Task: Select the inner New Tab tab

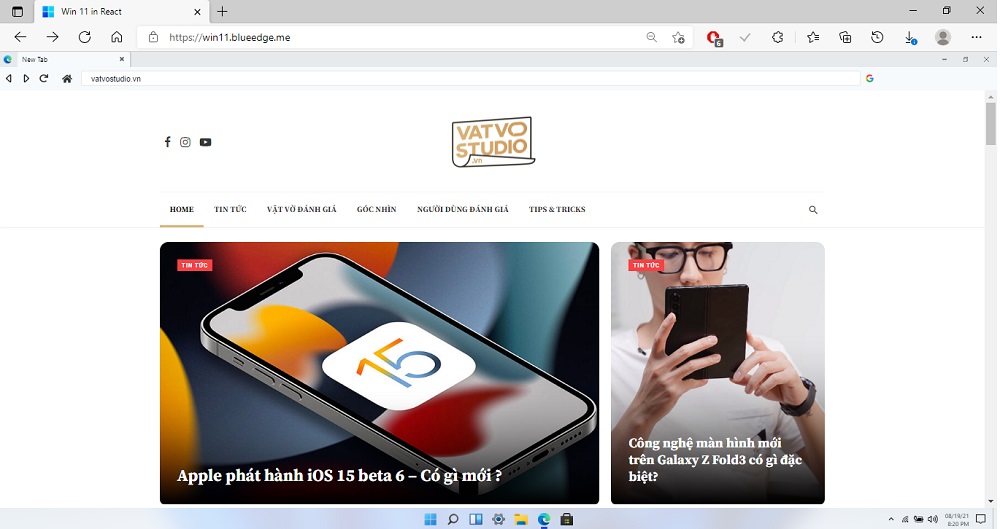Action: (x=64, y=59)
